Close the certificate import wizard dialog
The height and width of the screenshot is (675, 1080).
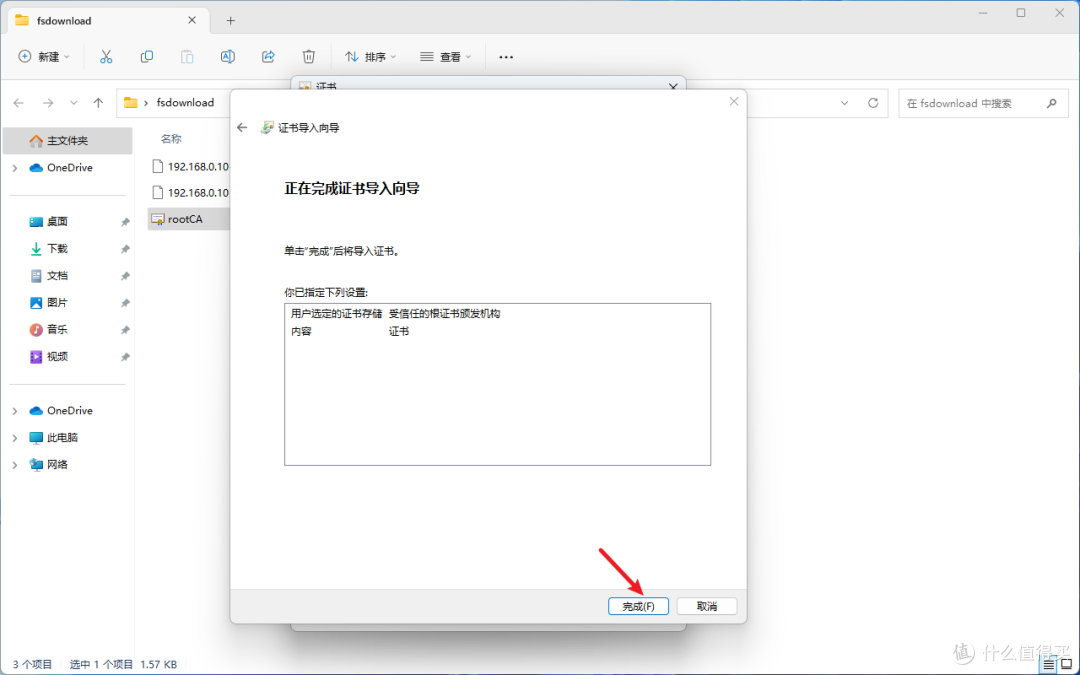tap(734, 101)
